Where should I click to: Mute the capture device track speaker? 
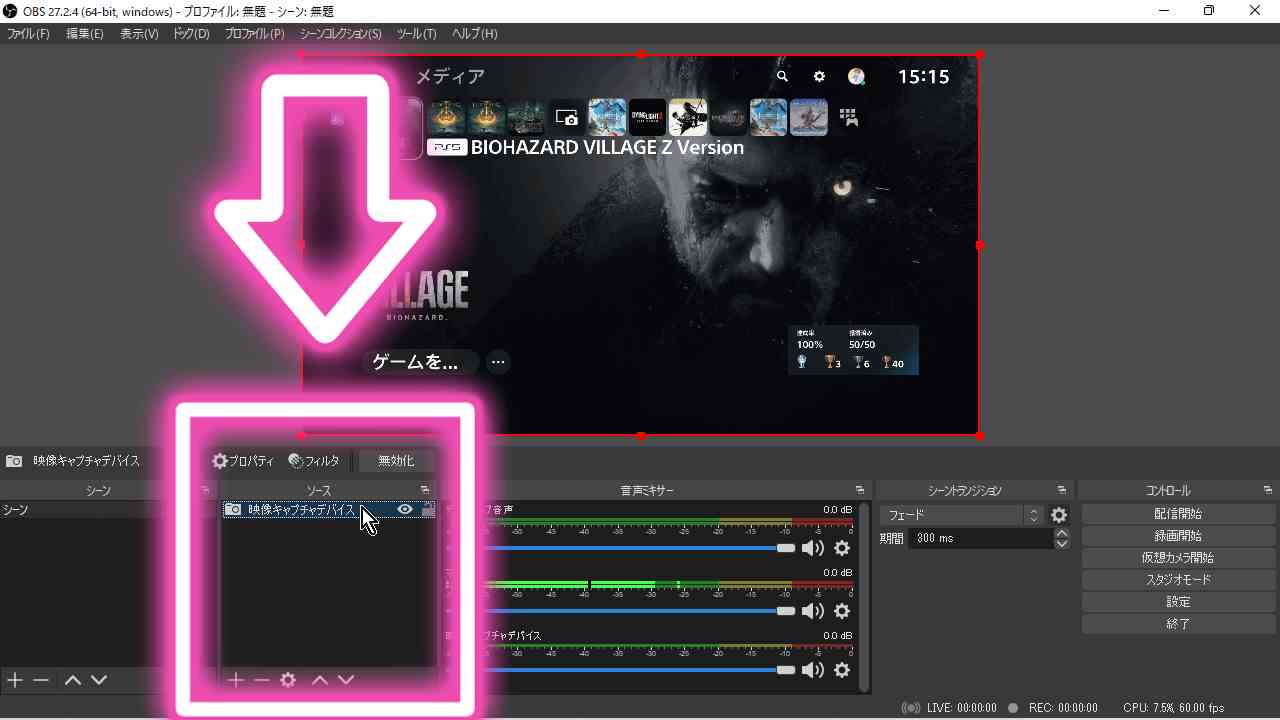[x=813, y=670]
